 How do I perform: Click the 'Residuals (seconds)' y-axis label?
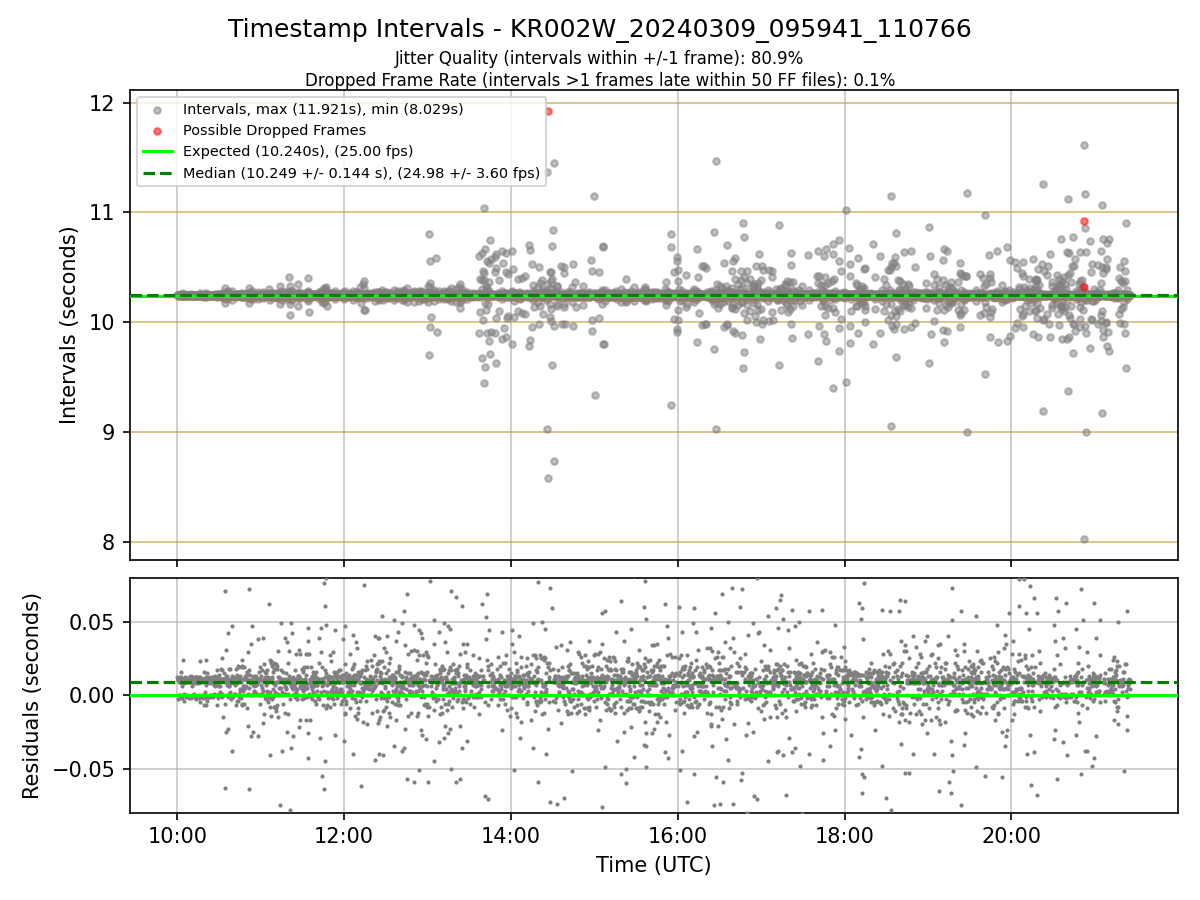click(32, 696)
